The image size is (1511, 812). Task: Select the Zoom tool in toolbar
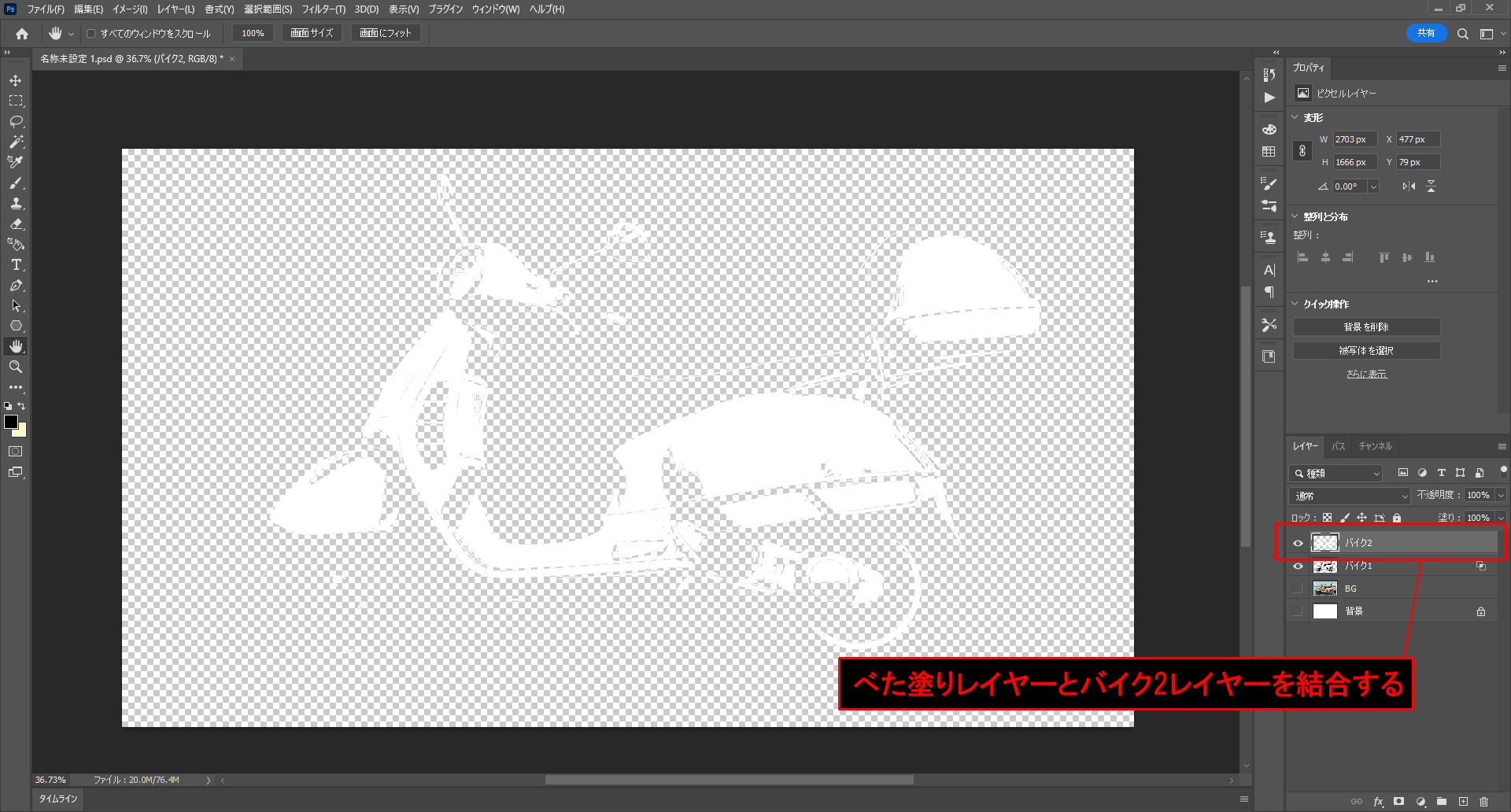[x=16, y=367]
